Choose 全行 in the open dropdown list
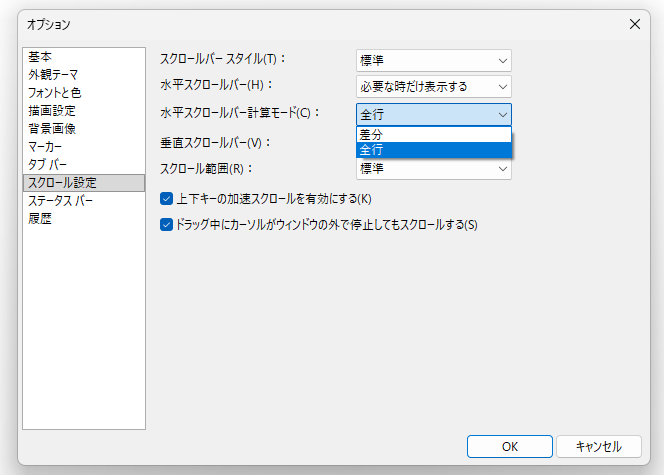This screenshot has height=475, width=664. [434, 150]
